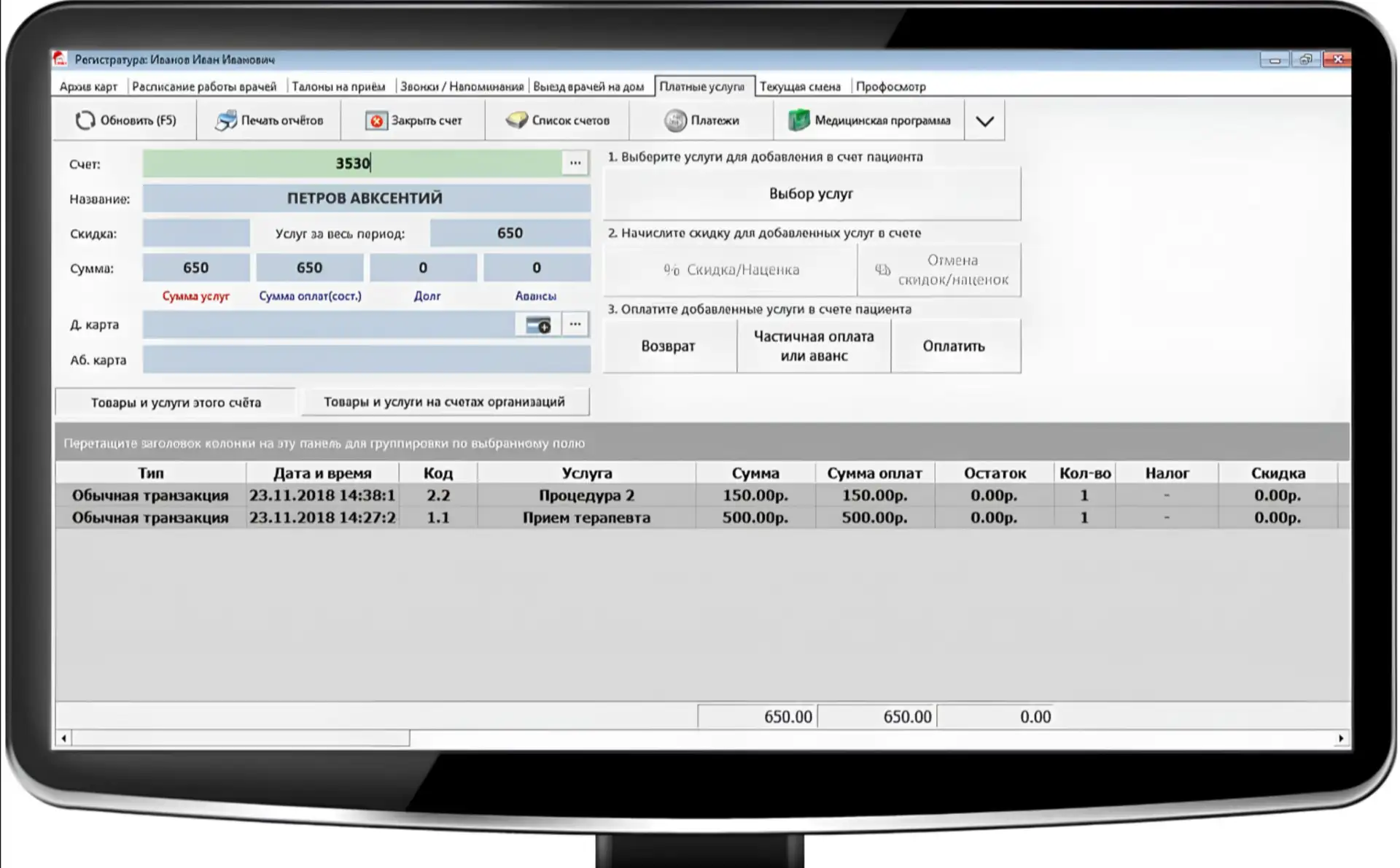Click the horizontal scrollbar thumb
The width and height of the screenshot is (1400, 868).
[241, 738]
